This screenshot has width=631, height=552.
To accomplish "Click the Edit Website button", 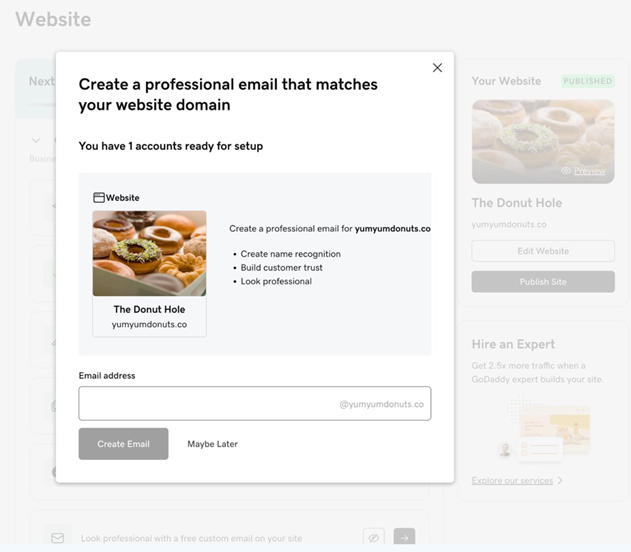I will [543, 251].
